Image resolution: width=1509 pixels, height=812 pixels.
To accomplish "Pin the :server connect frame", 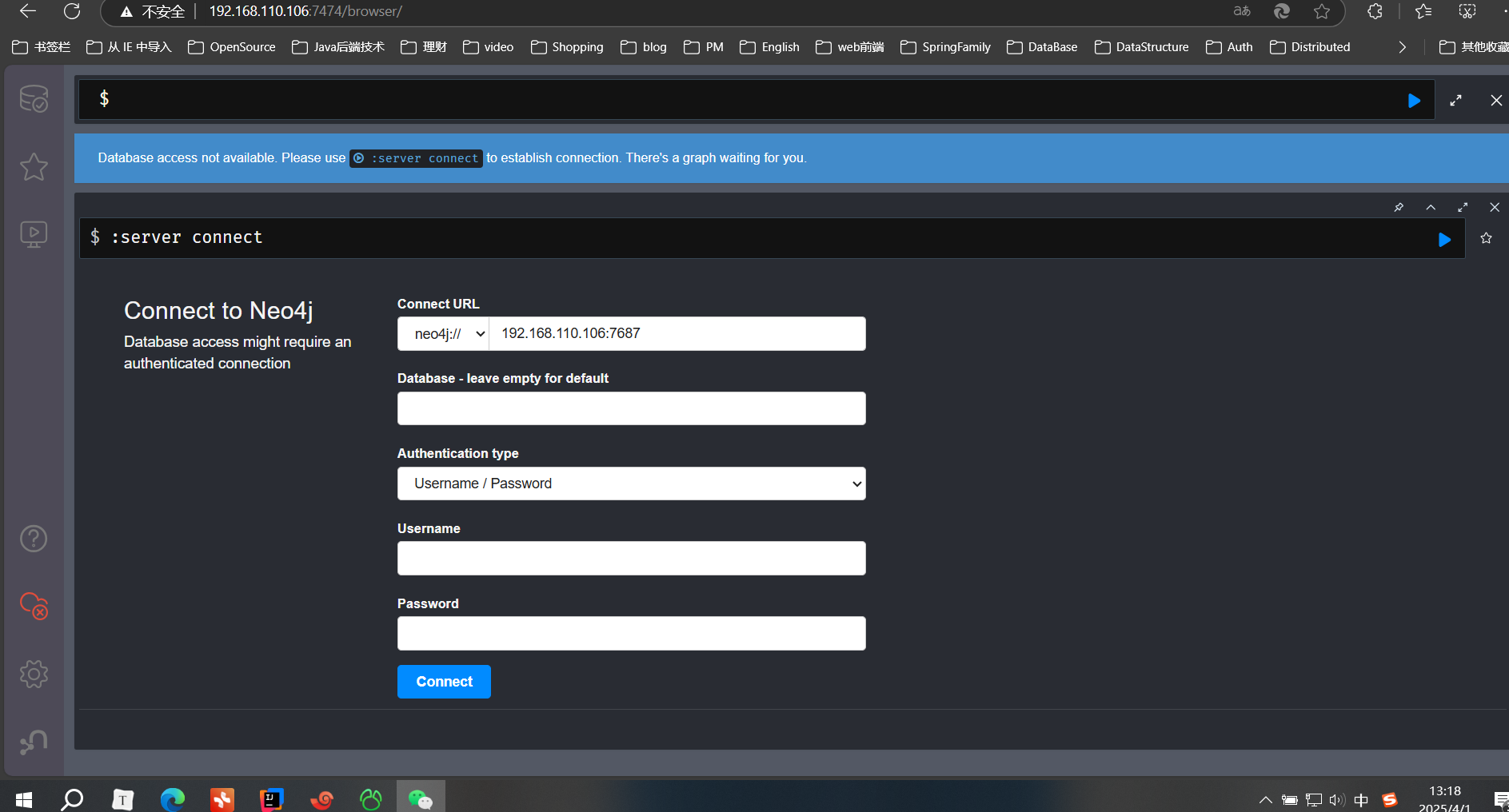I will pyautogui.click(x=1399, y=208).
